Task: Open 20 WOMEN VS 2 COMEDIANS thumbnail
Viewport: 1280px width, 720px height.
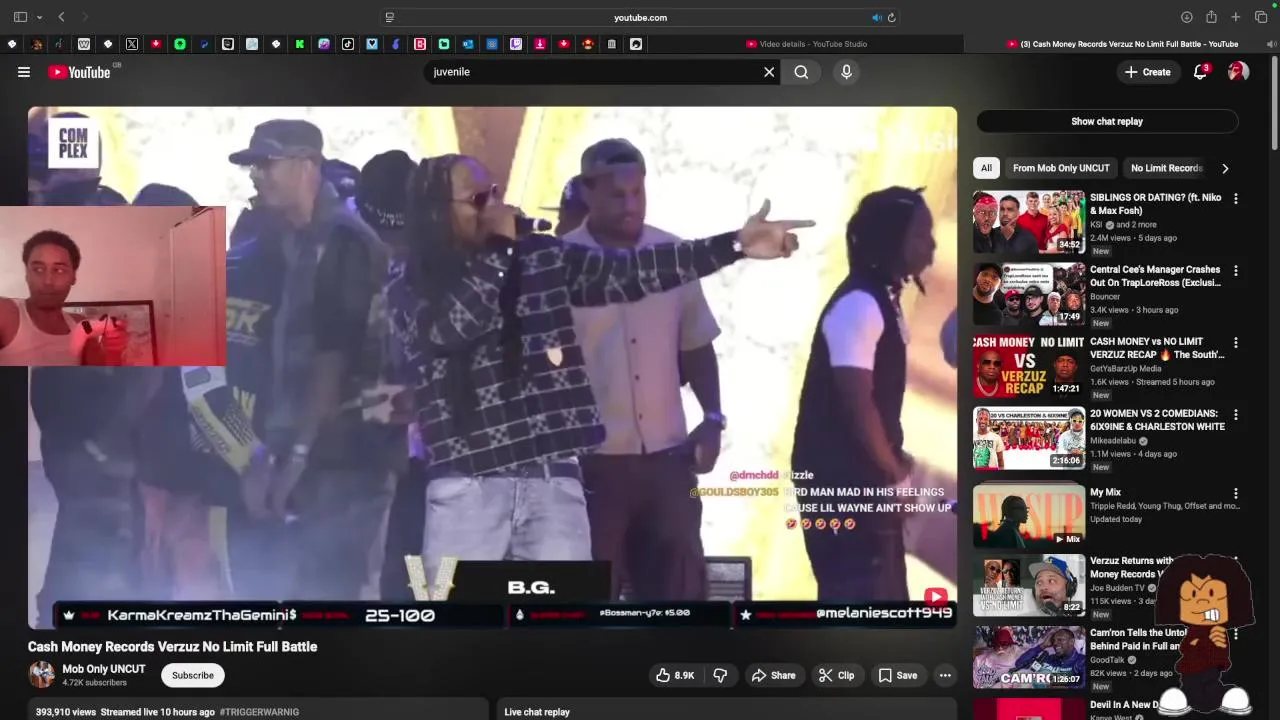Action: coord(1029,438)
